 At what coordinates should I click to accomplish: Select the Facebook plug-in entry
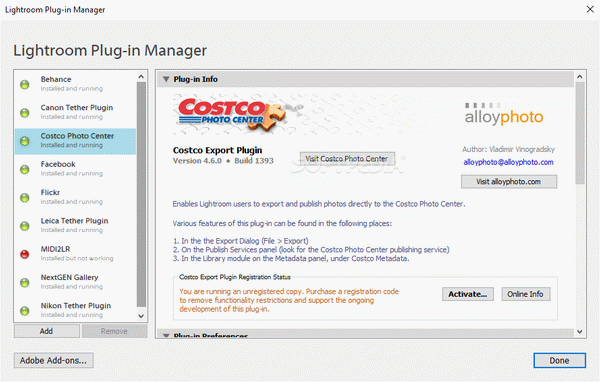point(75,170)
